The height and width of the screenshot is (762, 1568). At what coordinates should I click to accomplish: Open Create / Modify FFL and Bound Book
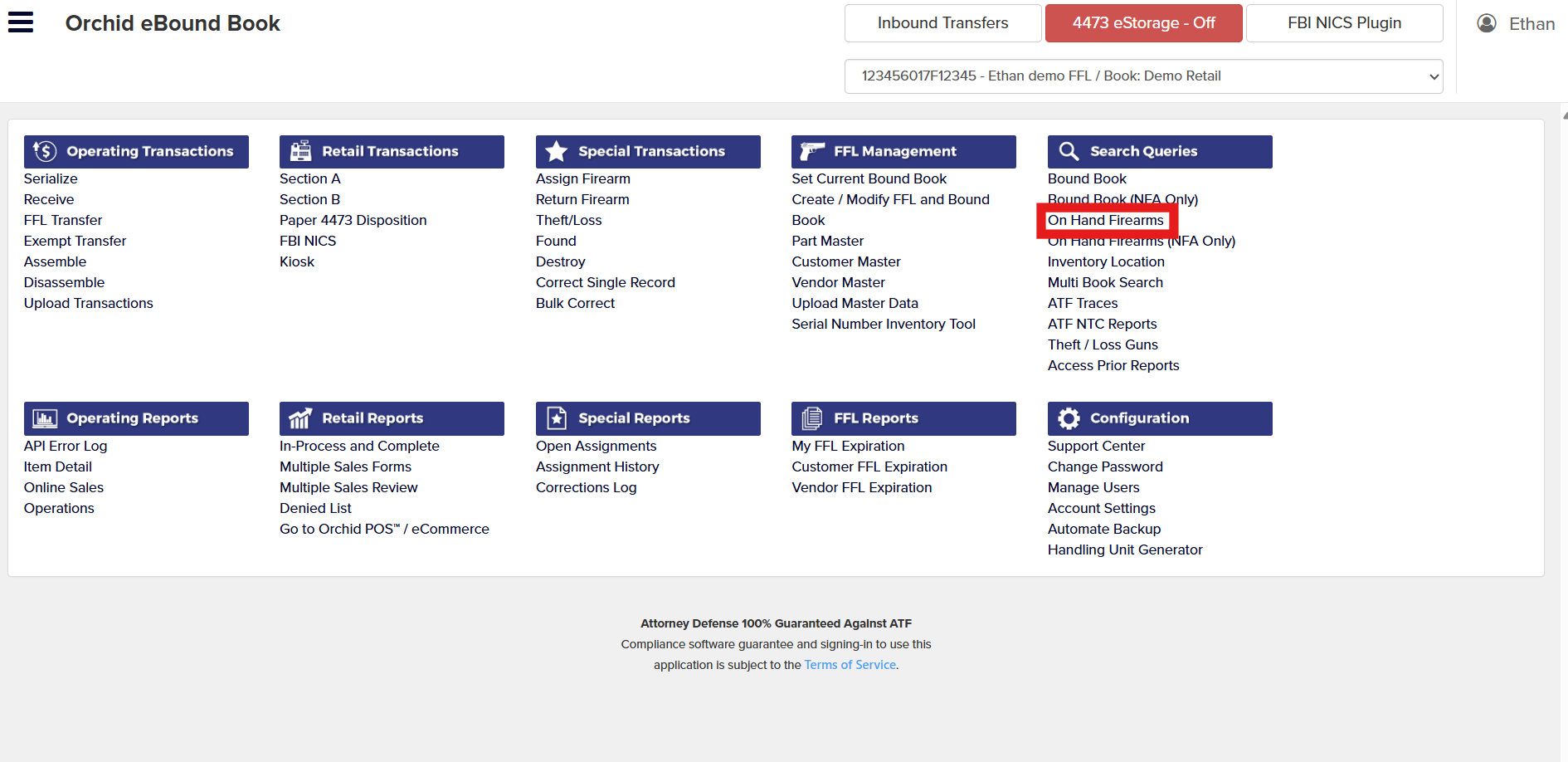tap(890, 209)
